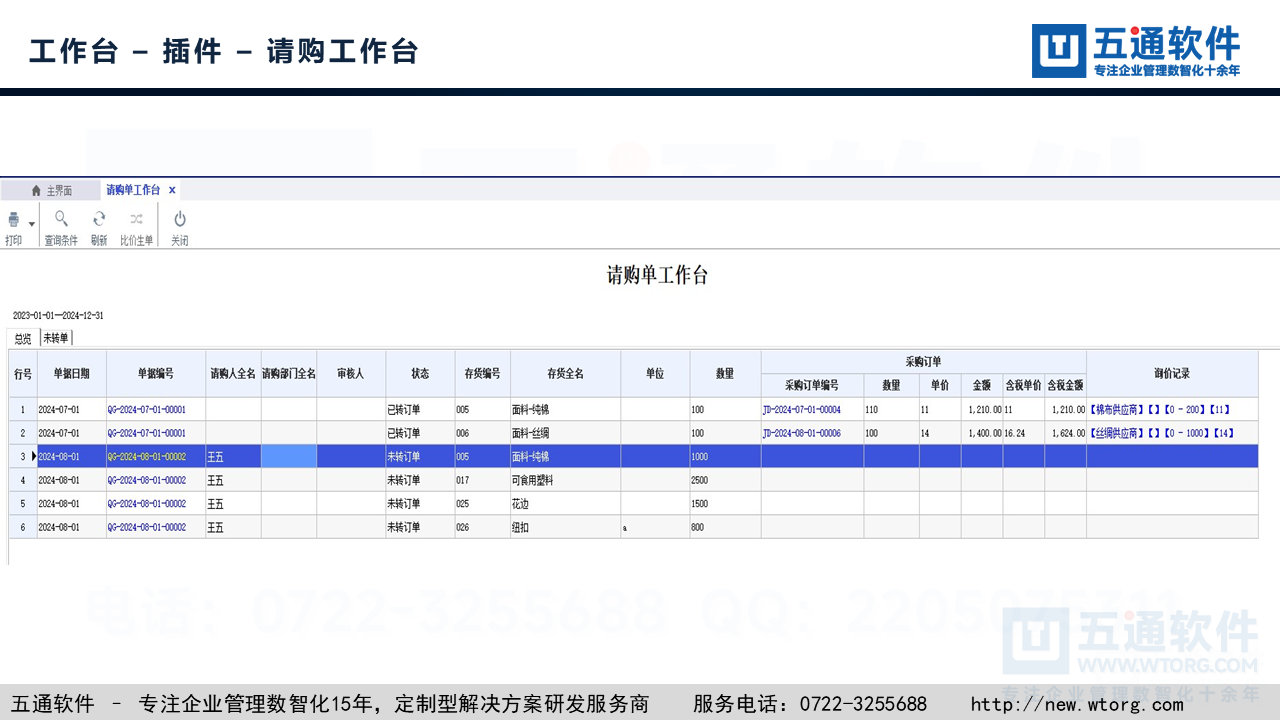Open purchase order link JD-2024-07-01-00004
Image resolution: width=1280 pixels, height=720 pixels.
pyautogui.click(x=801, y=410)
